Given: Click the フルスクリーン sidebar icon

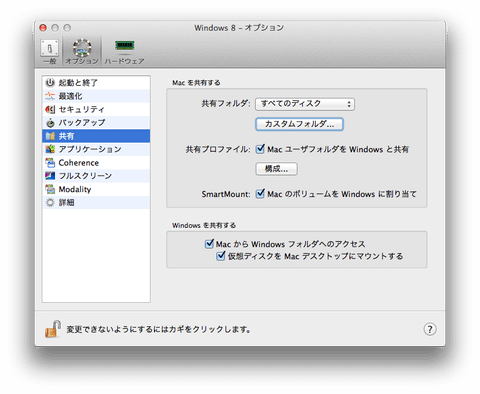Looking at the screenshot, I should click(x=50, y=176).
